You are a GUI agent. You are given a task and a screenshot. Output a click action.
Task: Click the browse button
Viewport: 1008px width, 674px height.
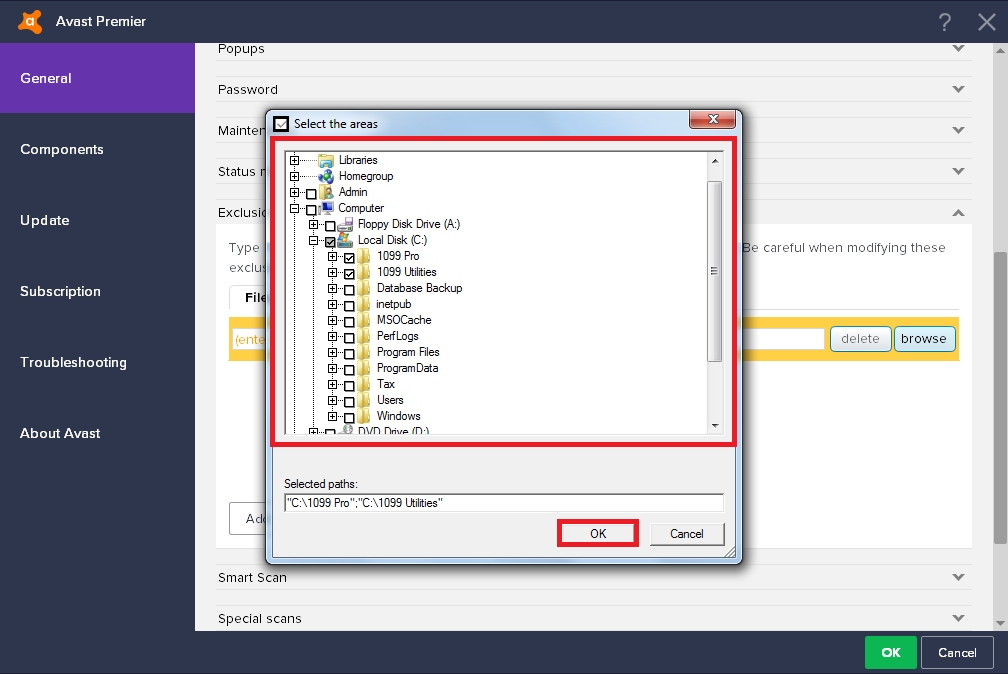pos(924,339)
